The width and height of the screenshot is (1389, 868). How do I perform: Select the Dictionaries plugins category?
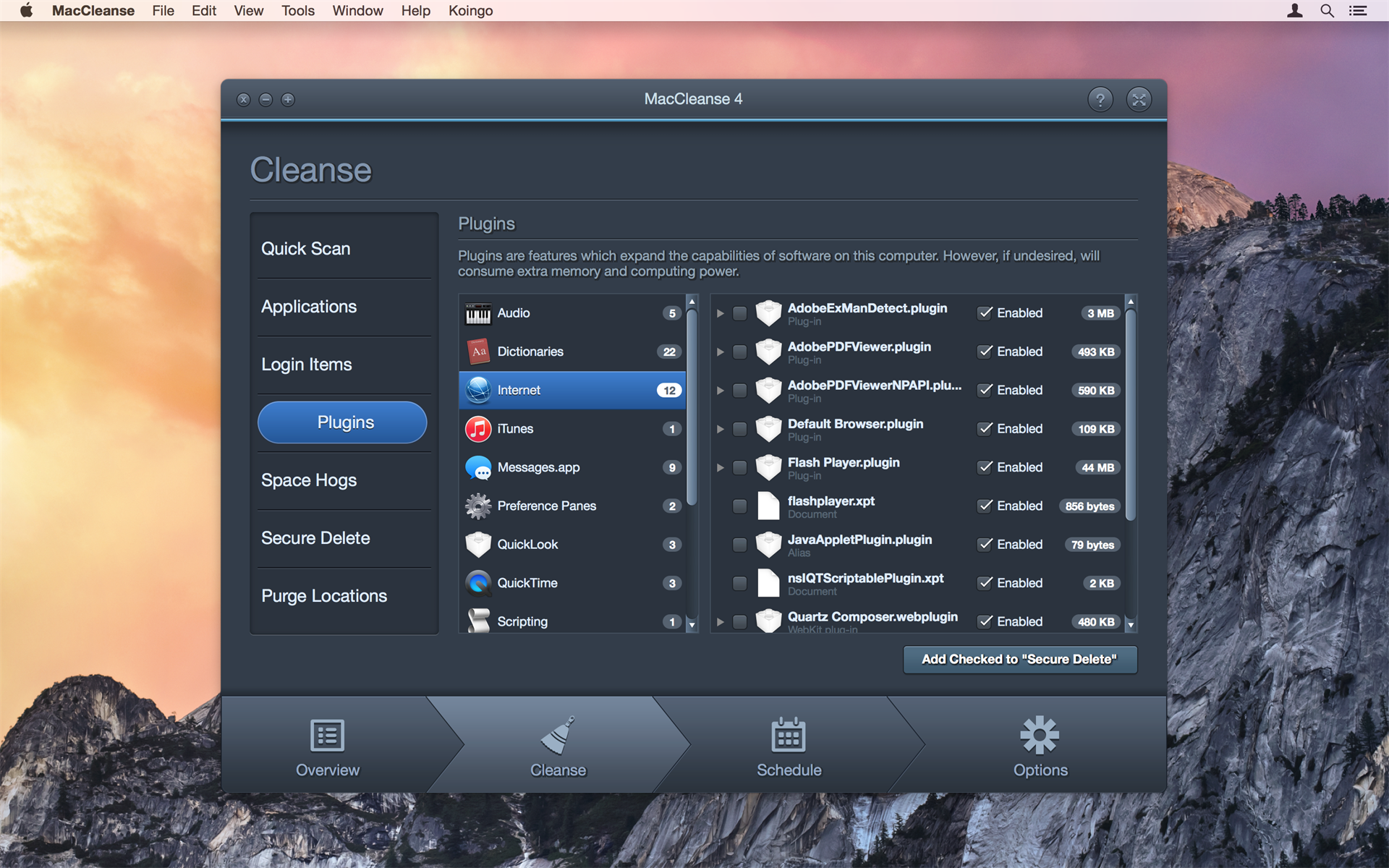(x=572, y=351)
